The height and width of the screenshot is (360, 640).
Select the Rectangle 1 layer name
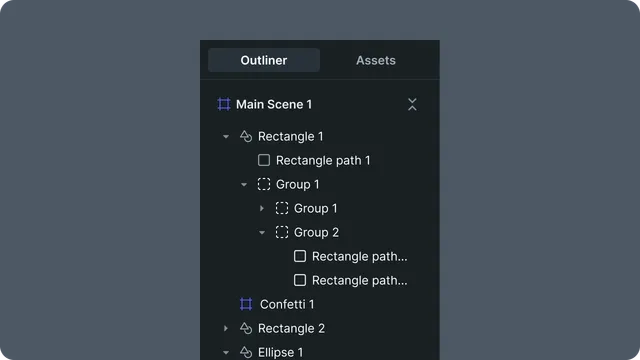click(x=290, y=136)
